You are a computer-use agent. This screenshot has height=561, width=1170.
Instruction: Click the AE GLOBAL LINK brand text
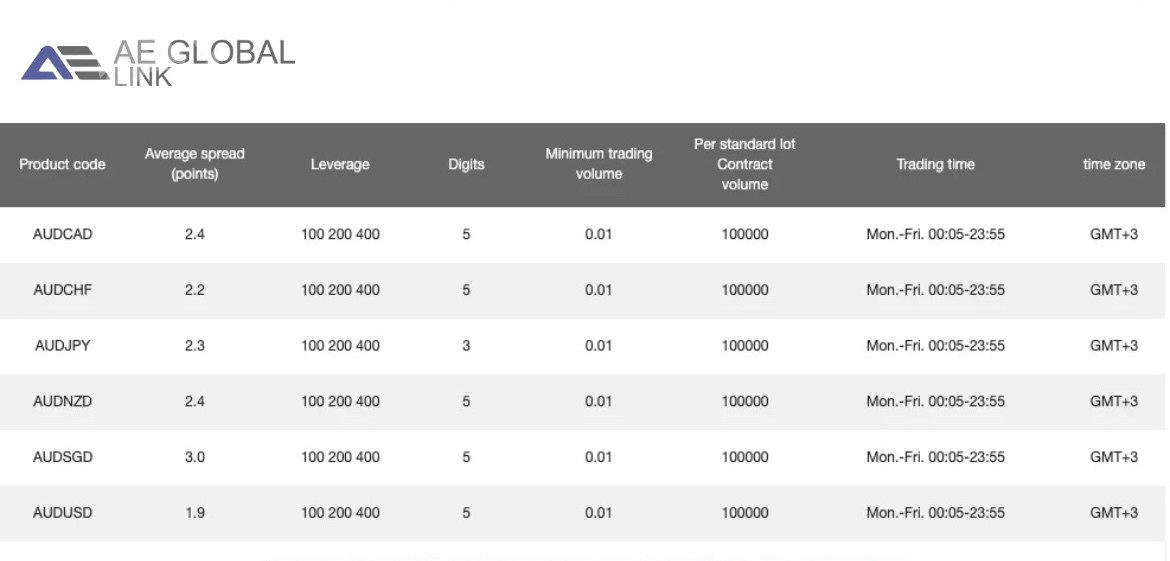(x=204, y=61)
